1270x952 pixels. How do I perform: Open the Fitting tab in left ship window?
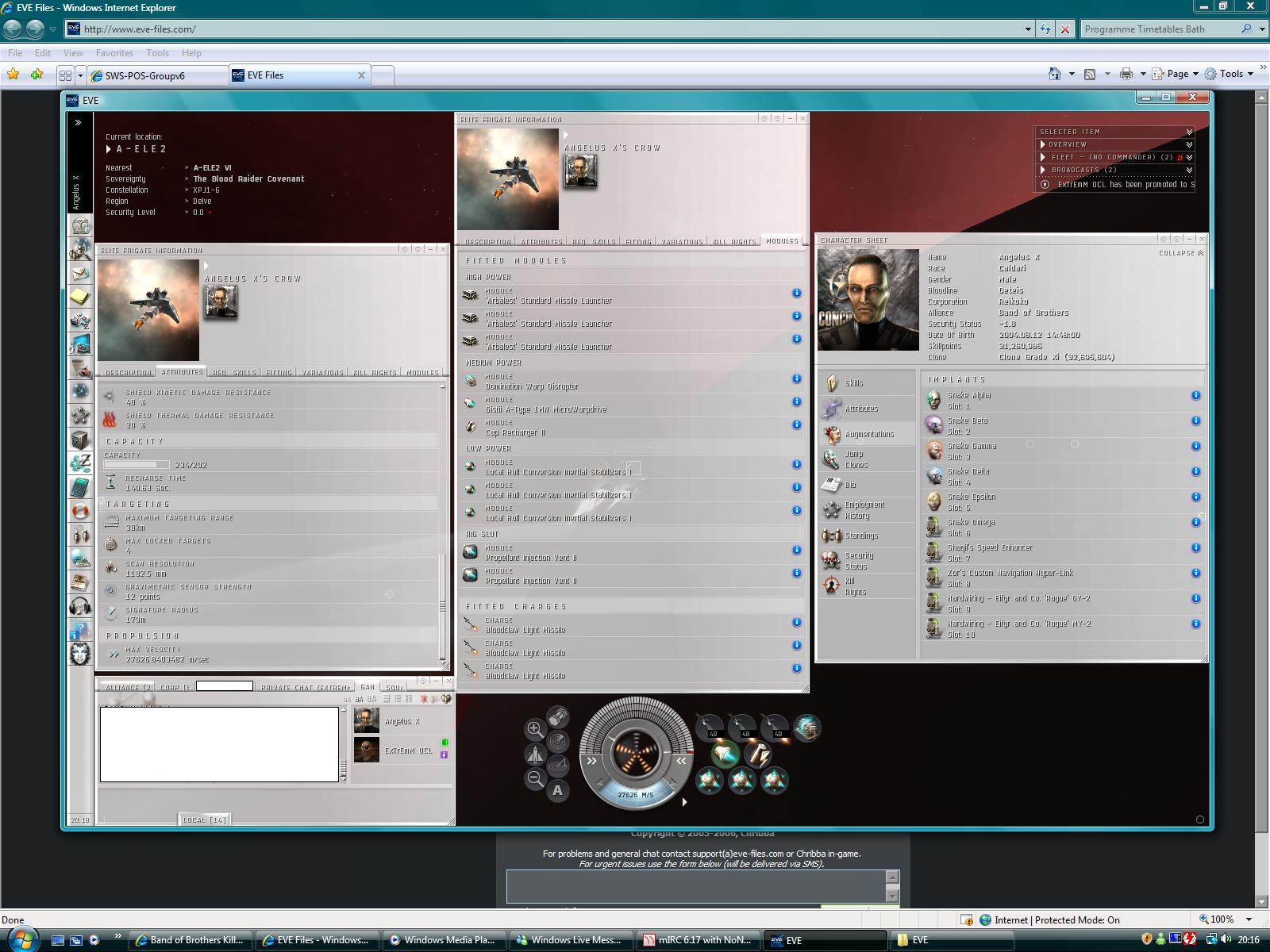(x=278, y=372)
